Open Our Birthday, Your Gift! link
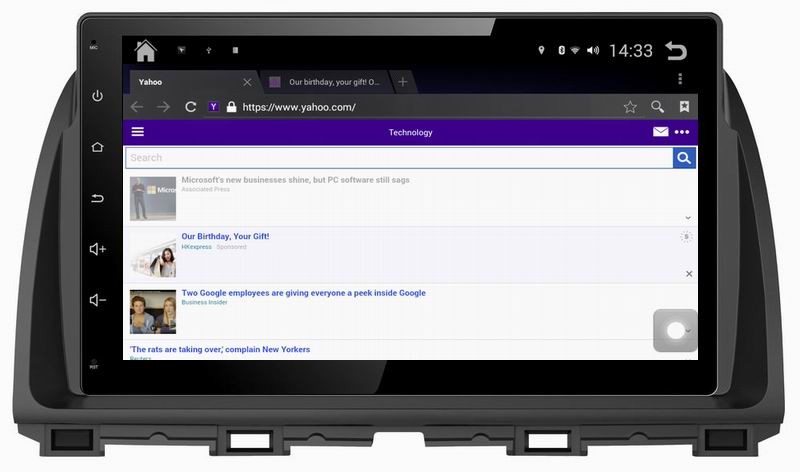The image size is (800, 472). 225,236
